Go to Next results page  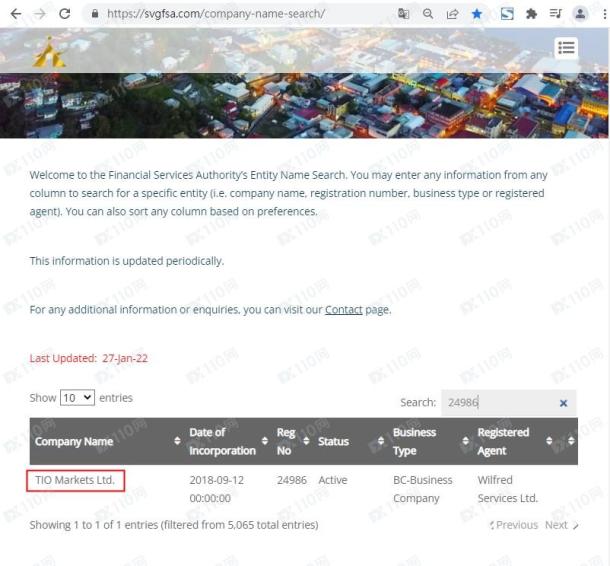click(562, 525)
